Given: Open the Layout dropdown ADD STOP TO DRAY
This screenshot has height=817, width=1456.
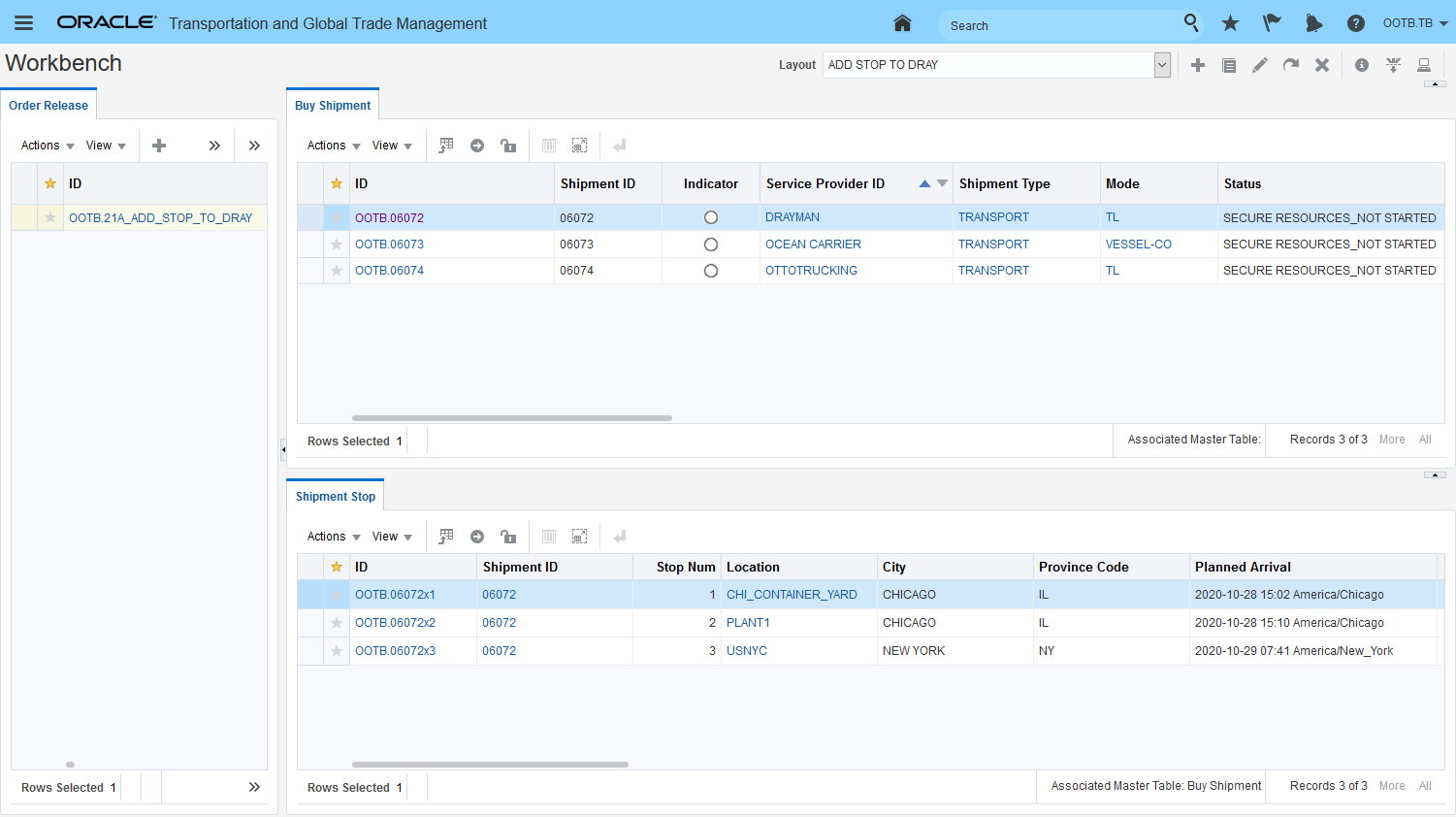Looking at the screenshot, I should tap(1162, 65).
